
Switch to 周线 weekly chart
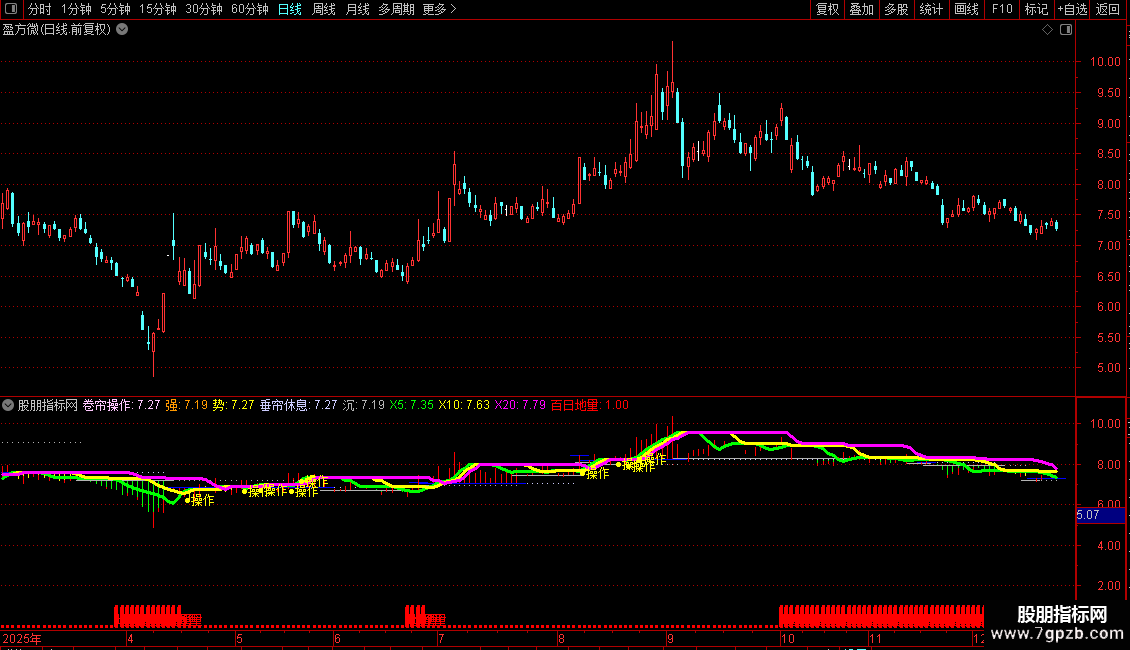[x=324, y=9]
